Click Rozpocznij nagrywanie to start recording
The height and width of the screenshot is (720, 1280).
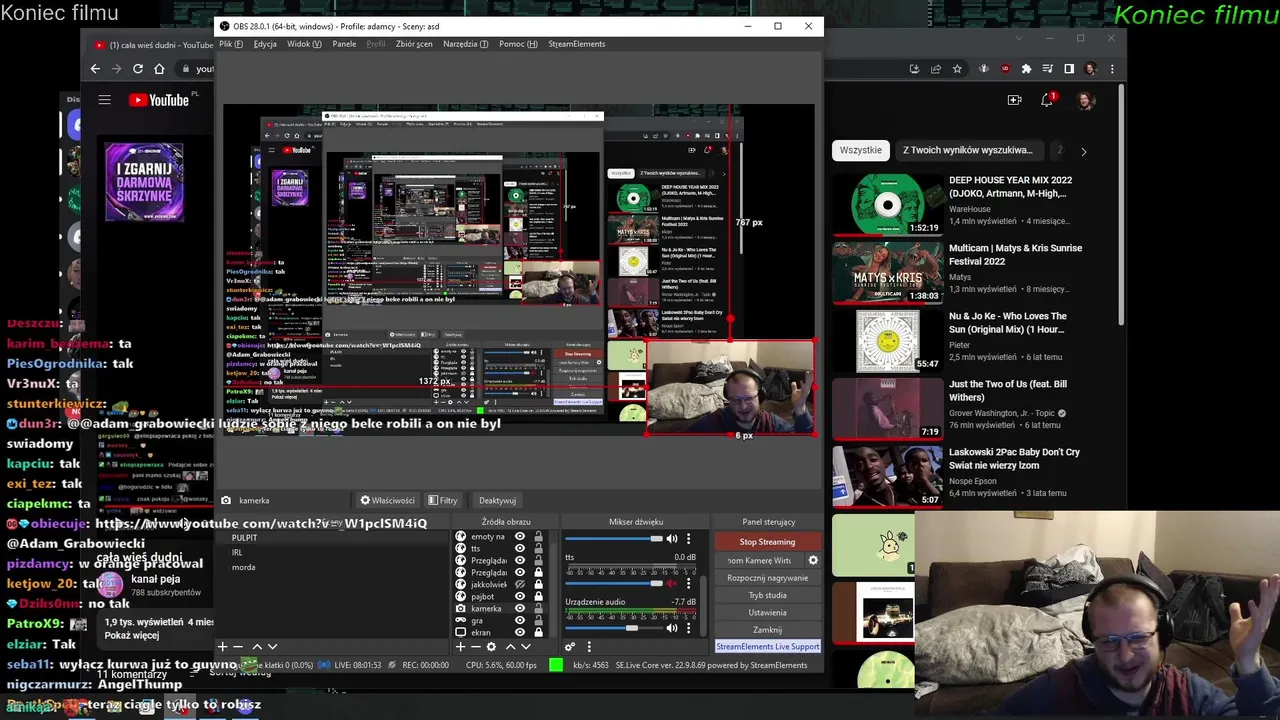(767, 578)
